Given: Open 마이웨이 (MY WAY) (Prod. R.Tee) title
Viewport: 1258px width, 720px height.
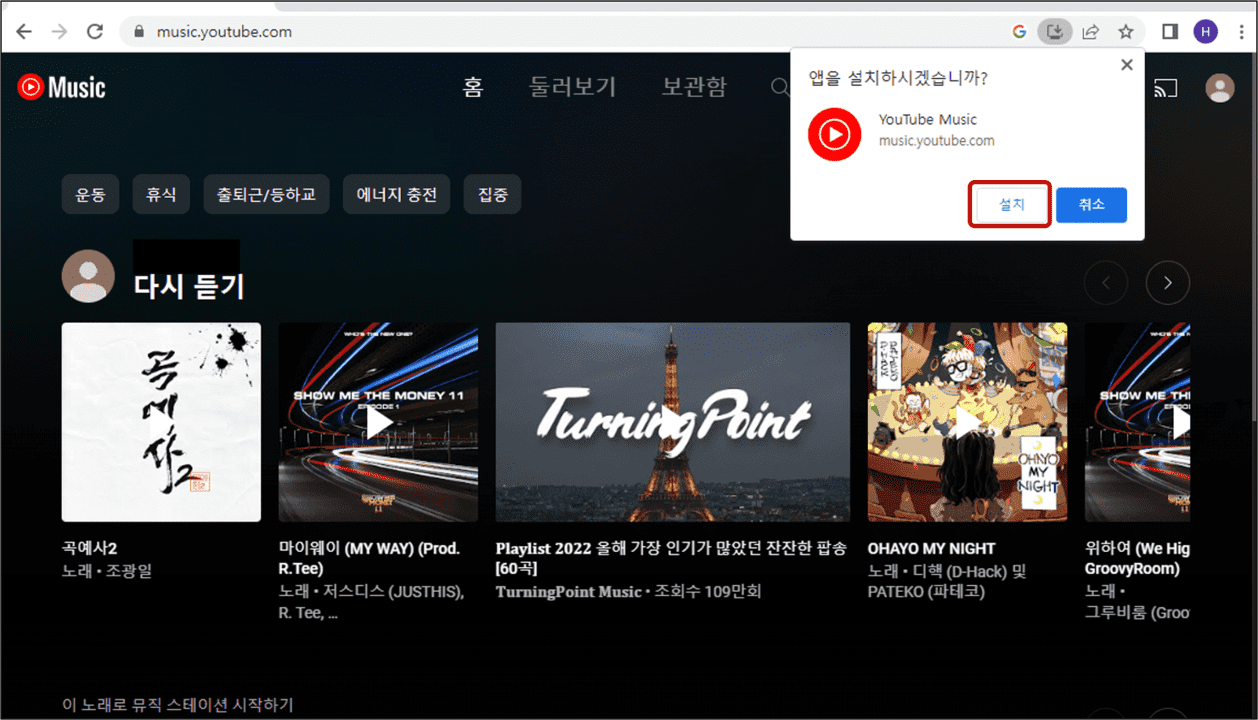Looking at the screenshot, I should (x=369, y=558).
